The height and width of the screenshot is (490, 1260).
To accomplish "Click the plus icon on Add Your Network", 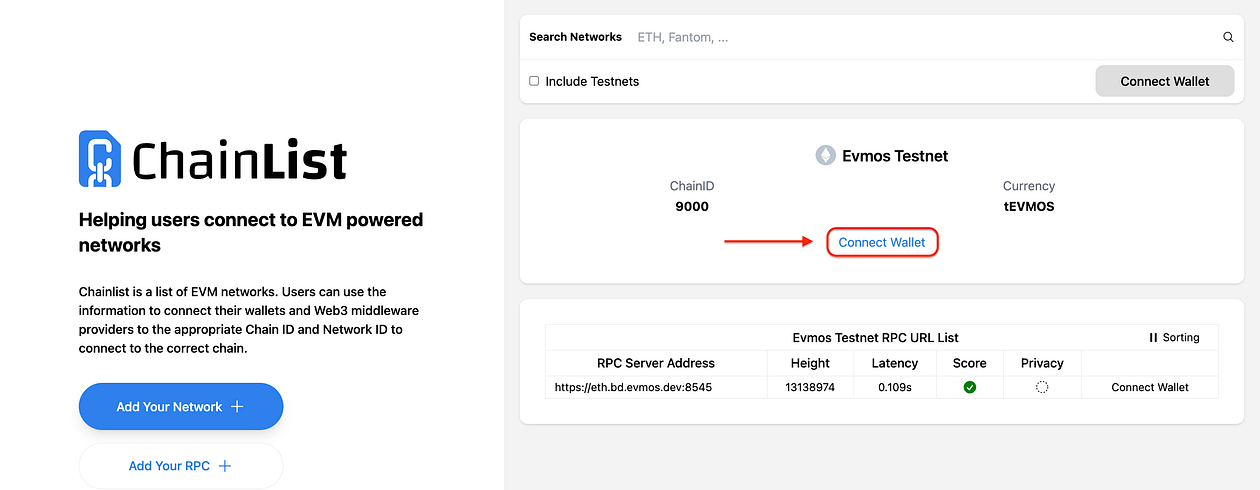I will [237, 407].
